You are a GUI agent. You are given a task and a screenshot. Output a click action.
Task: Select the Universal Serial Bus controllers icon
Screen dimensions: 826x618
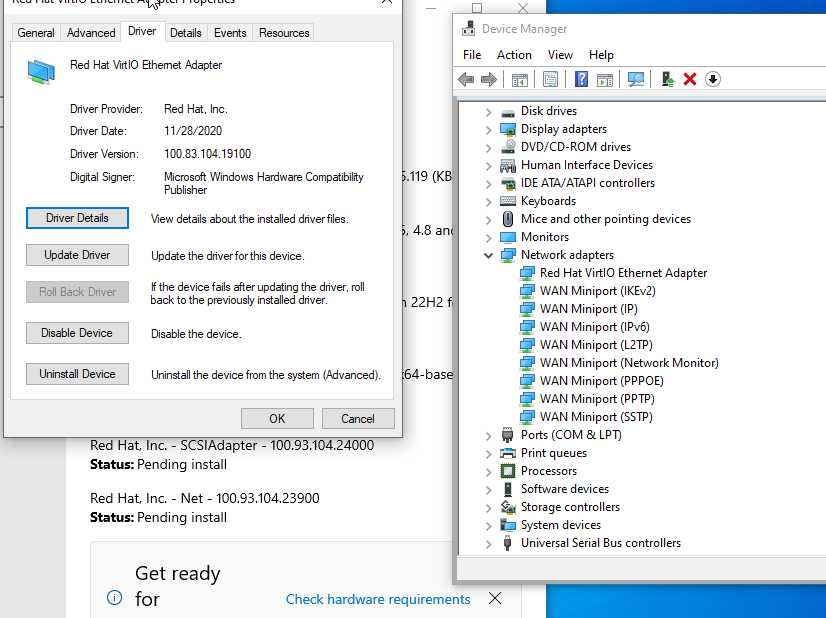click(x=507, y=543)
